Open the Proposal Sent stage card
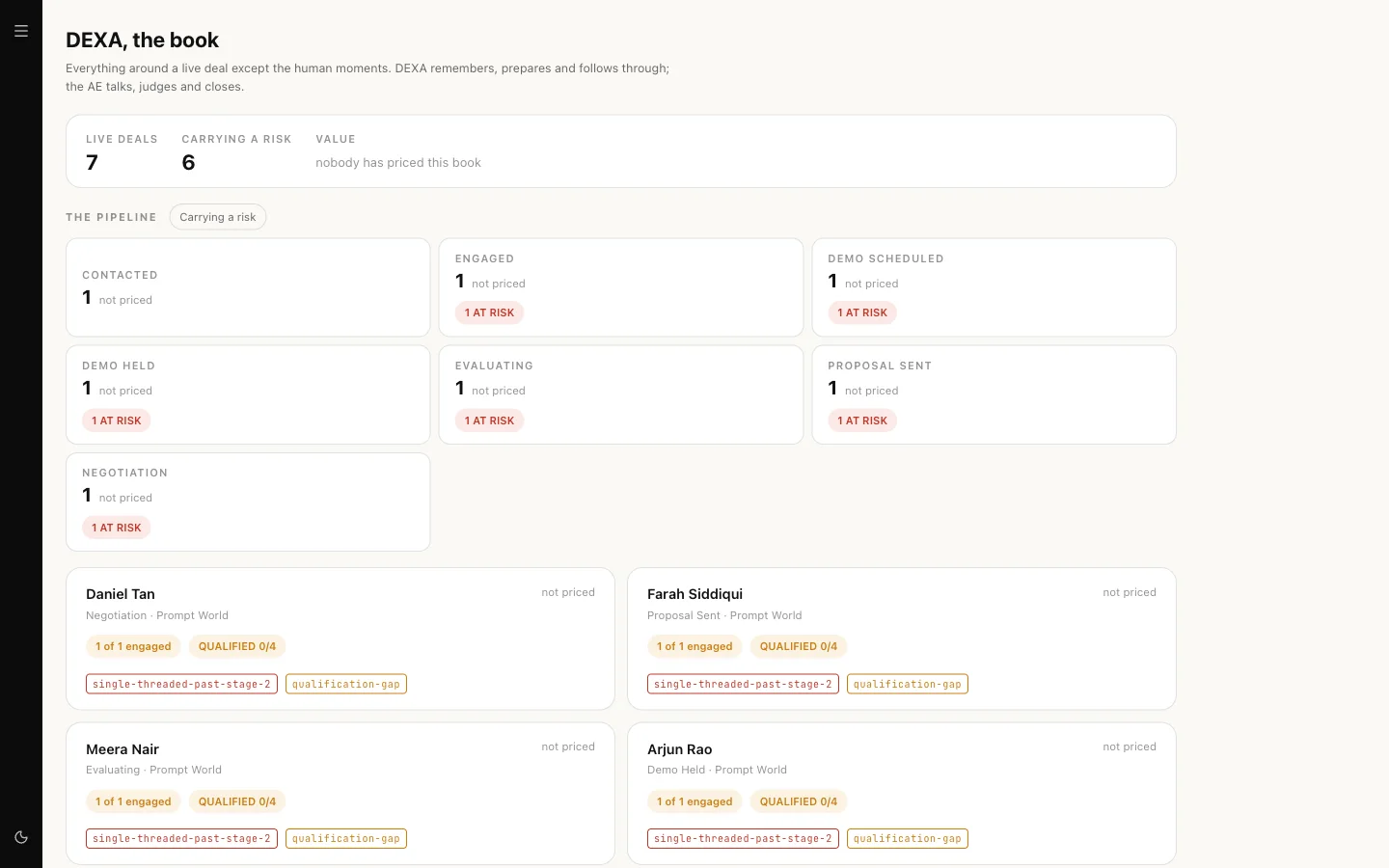This screenshot has width=1389, height=868. pyautogui.click(x=994, y=394)
